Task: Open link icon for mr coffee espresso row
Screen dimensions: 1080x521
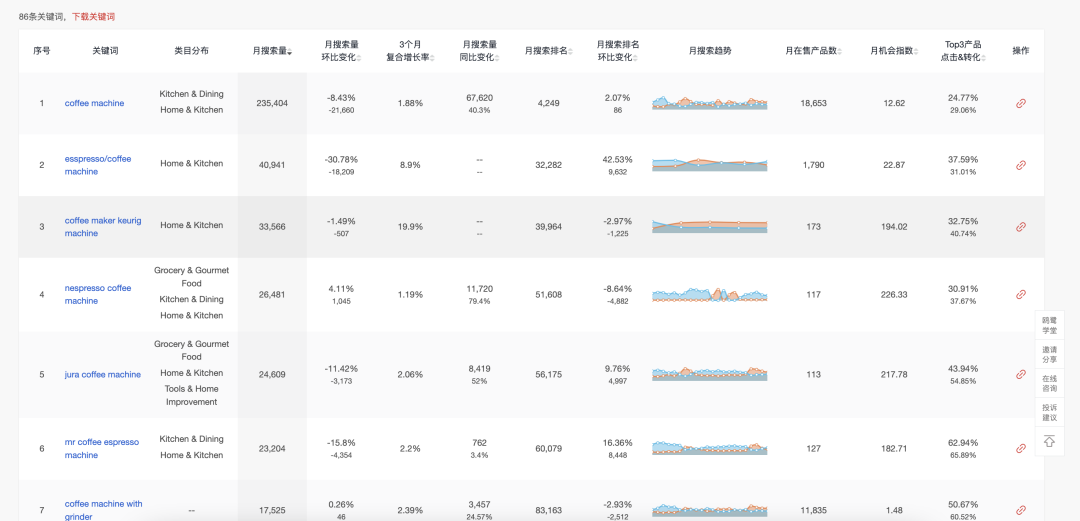Action: coord(1021,449)
